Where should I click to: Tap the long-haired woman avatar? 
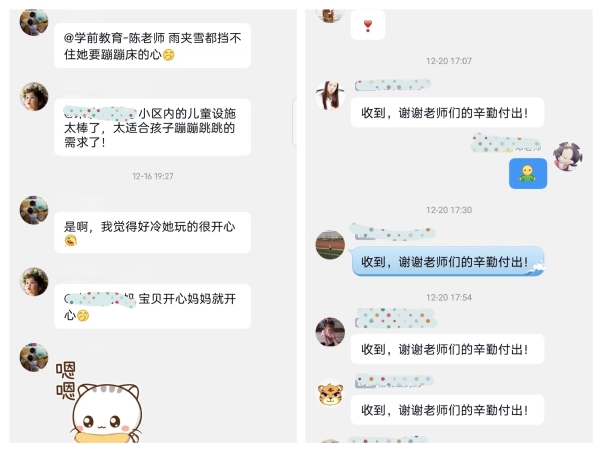pos(330,95)
